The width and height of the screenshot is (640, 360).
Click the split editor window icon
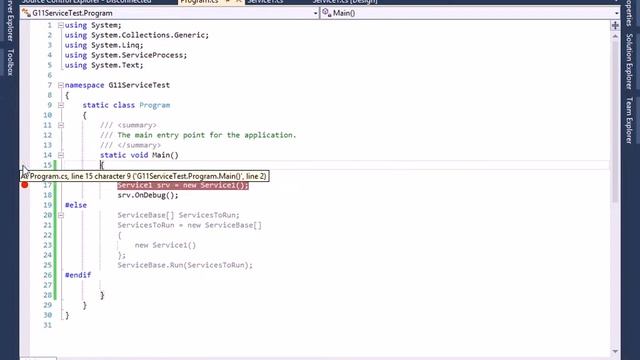click(x=615, y=26)
